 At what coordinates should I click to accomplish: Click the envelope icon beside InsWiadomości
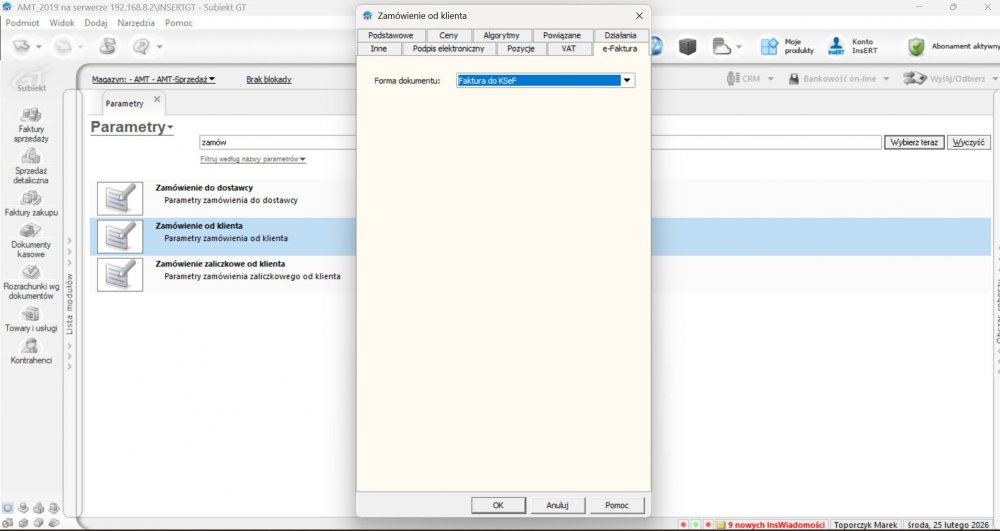(721, 525)
